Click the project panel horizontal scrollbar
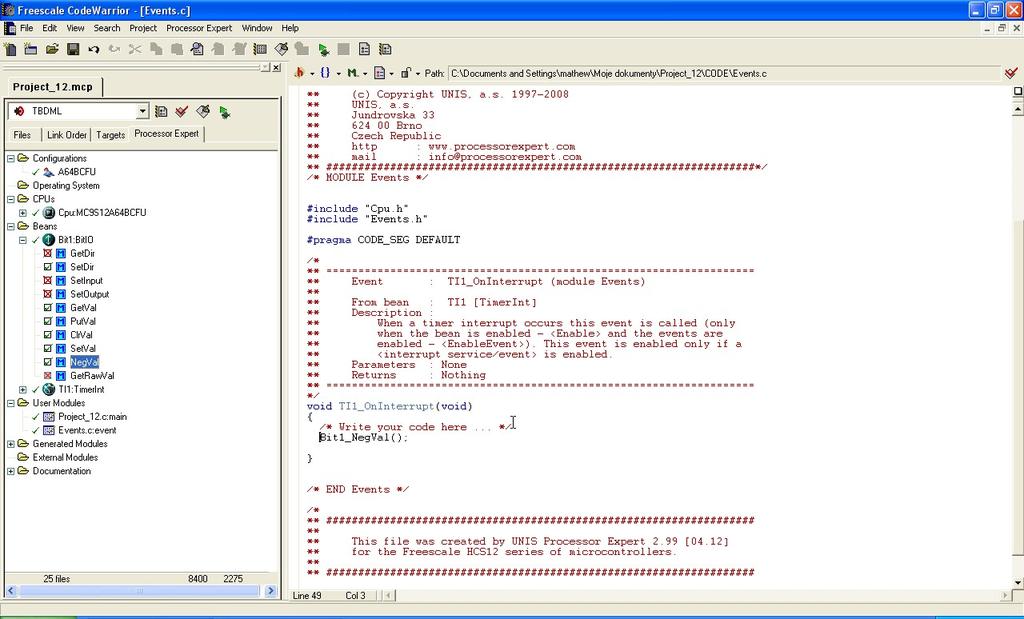The image size is (1024, 619). [x=140, y=591]
